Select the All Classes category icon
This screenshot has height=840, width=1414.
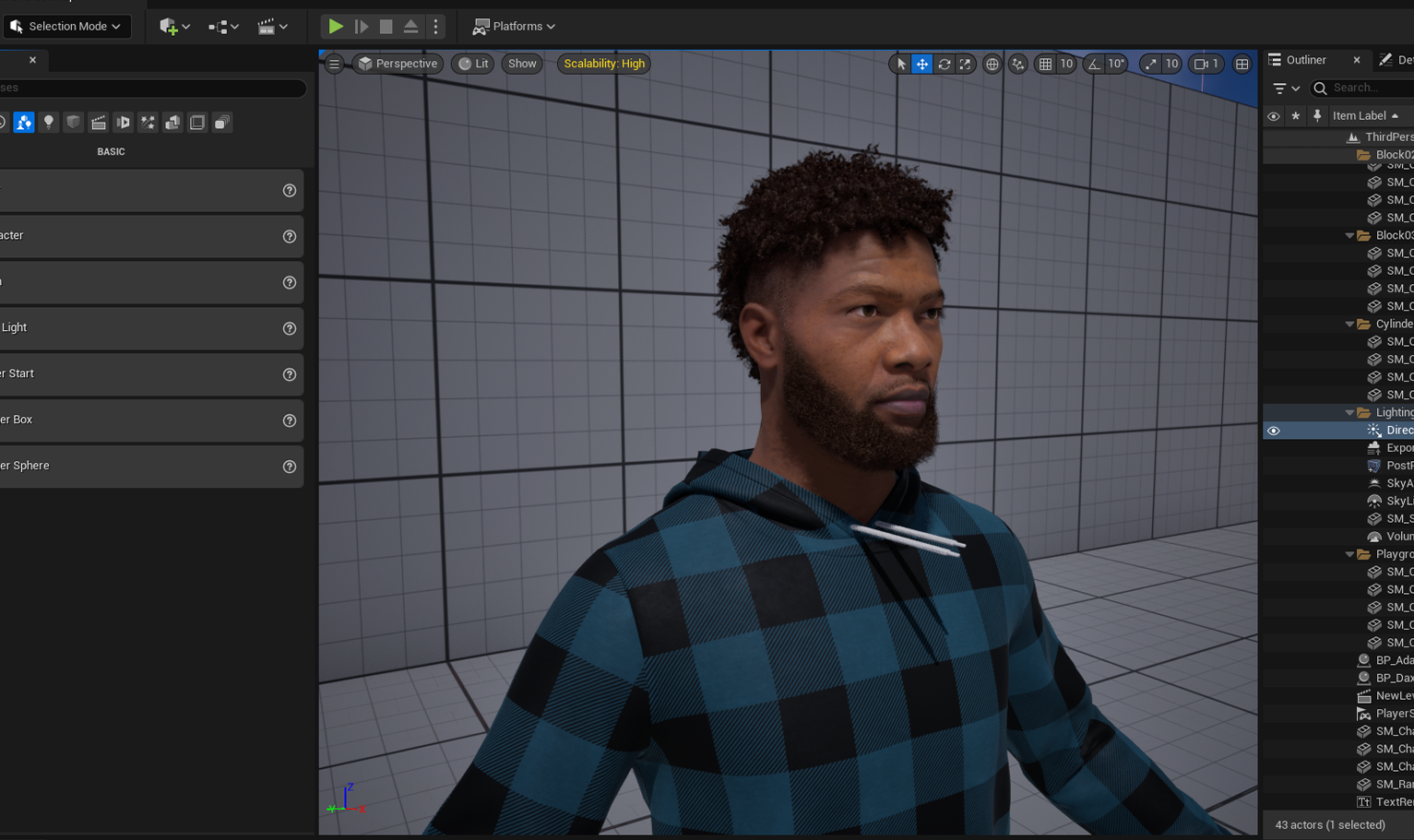(x=222, y=123)
